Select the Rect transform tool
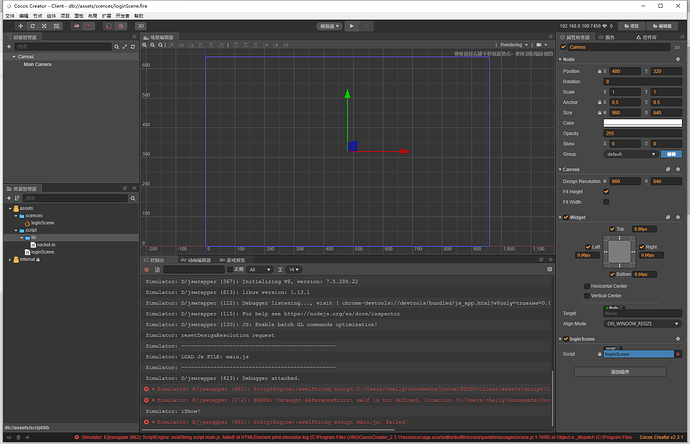Image resolution: width=690 pixels, height=444 pixels. click(x=56, y=26)
